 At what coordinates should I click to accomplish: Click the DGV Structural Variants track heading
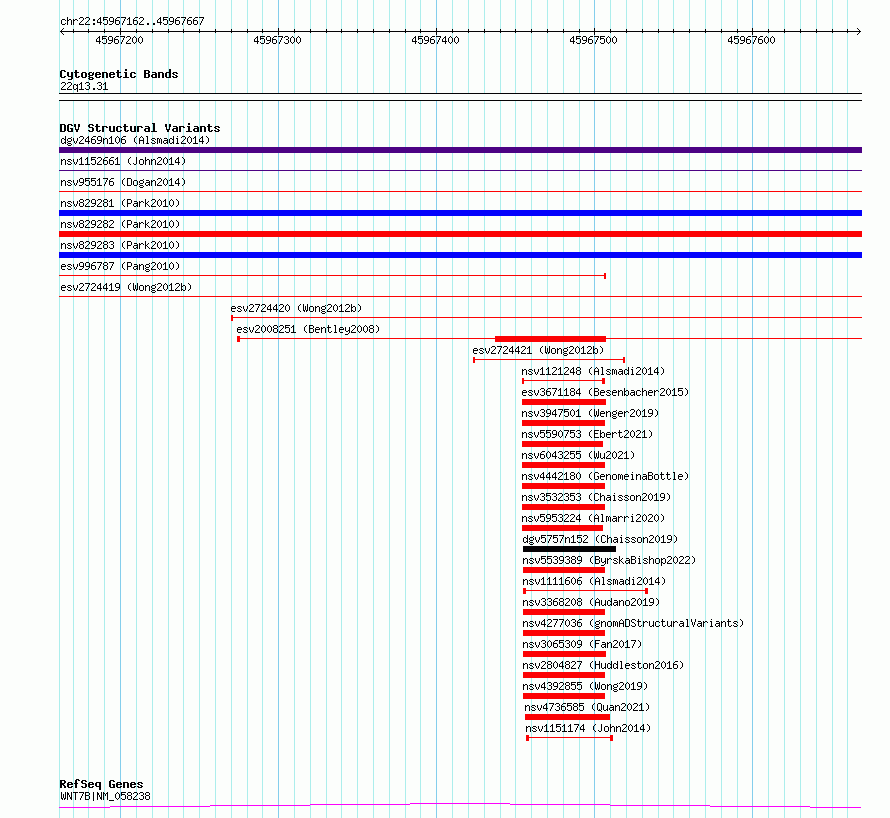pos(140,128)
